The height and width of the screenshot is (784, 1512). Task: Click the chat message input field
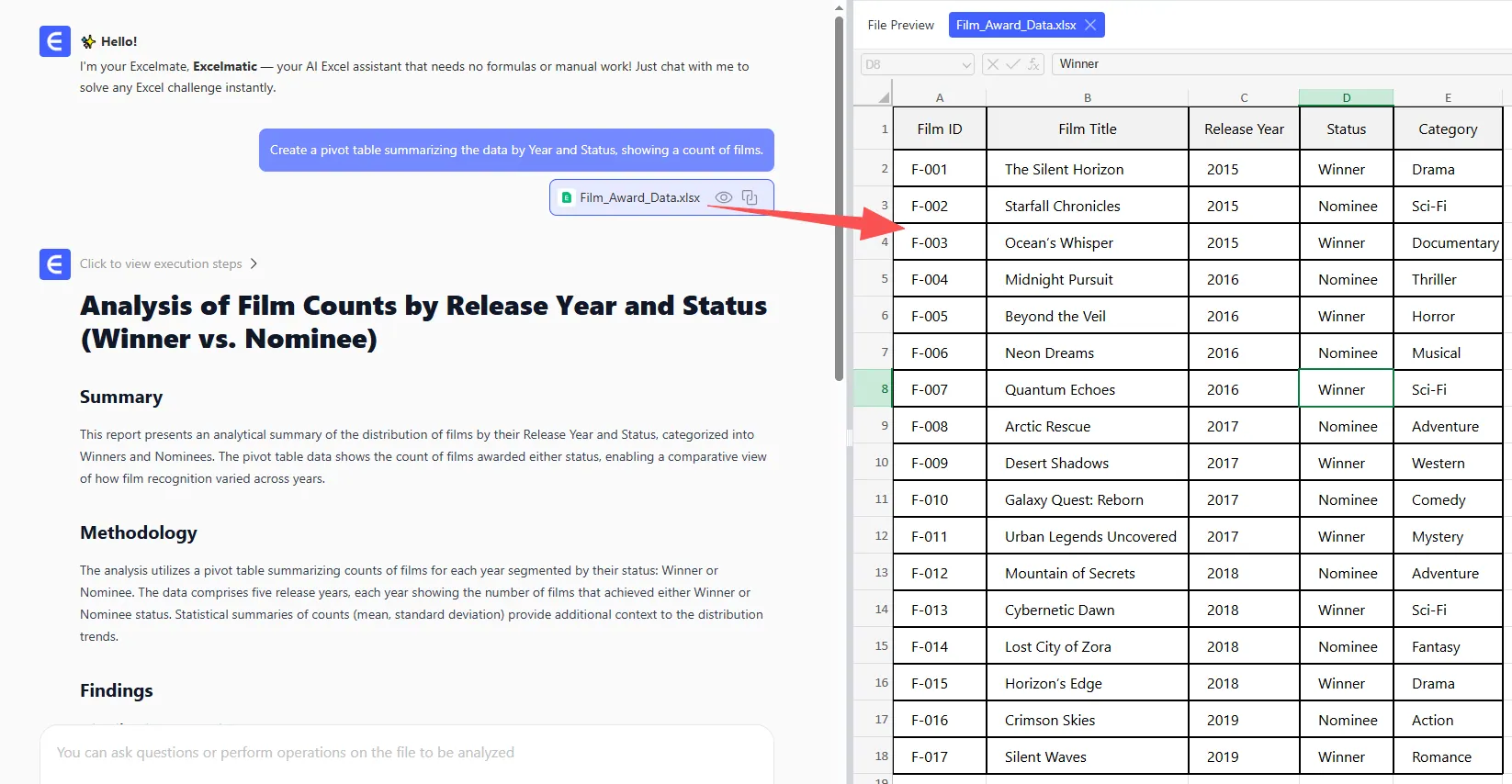click(406, 753)
